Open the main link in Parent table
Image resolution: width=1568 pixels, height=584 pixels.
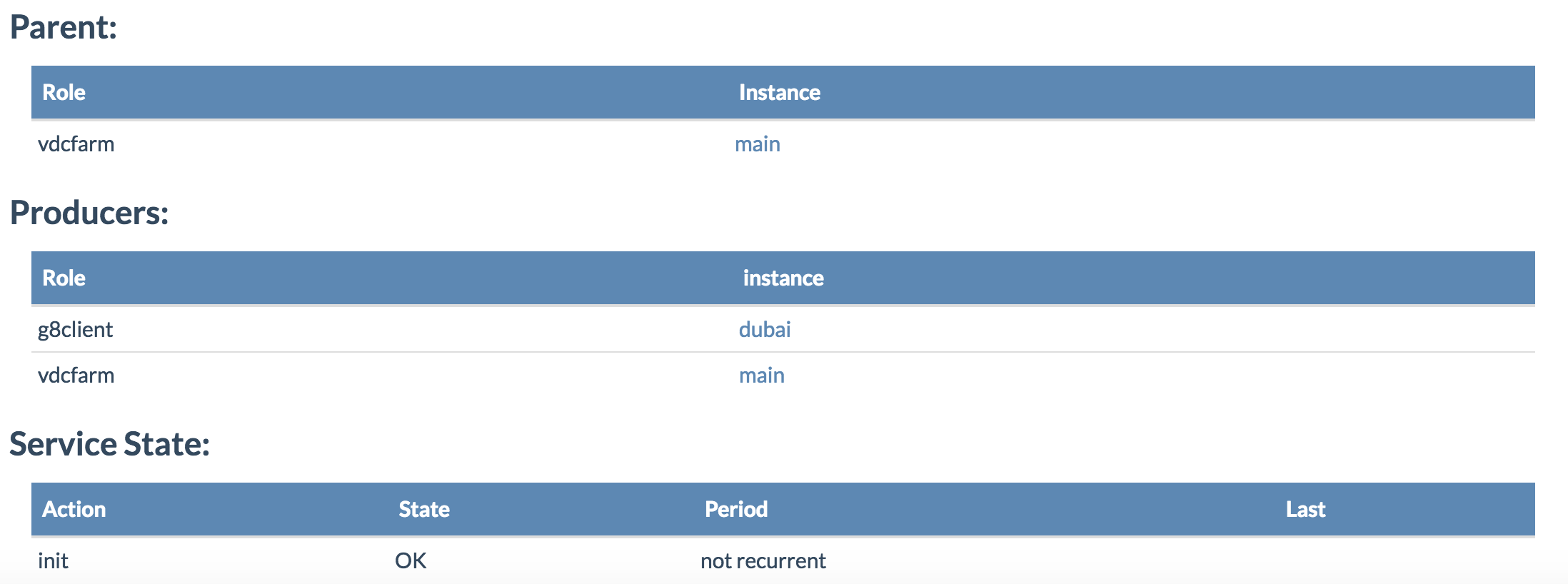click(x=757, y=144)
